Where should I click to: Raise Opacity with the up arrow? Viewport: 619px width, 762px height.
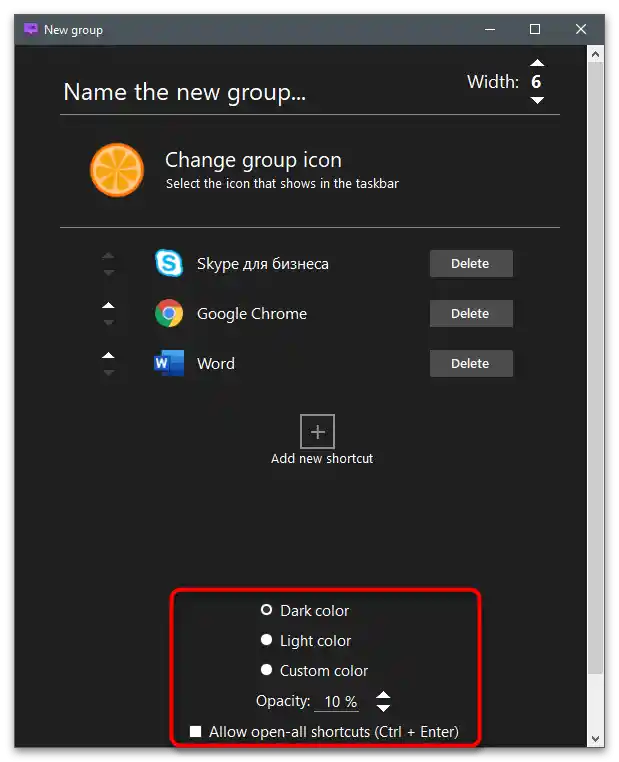pyautogui.click(x=383, y=695)
